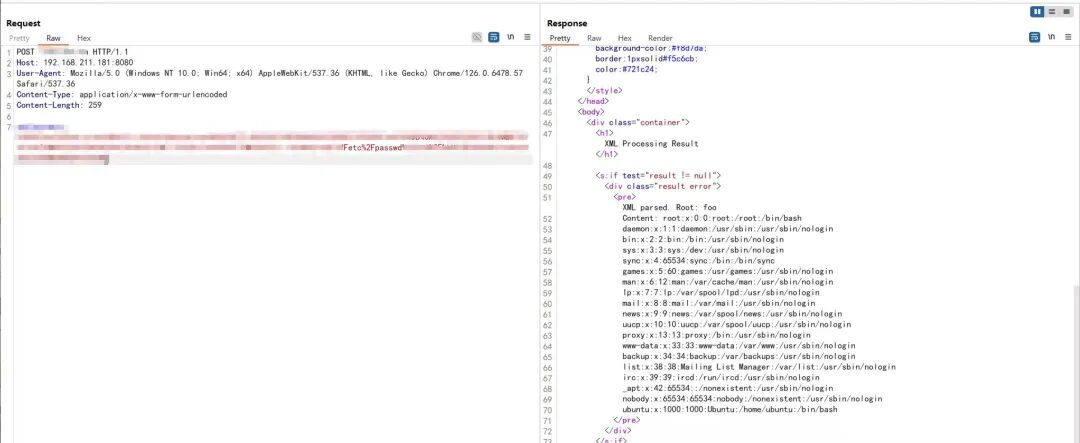The width and height of the screenshot is (1080, 443).
Task: Switch Request view to Pretty tab
Action: pos(20,38)
